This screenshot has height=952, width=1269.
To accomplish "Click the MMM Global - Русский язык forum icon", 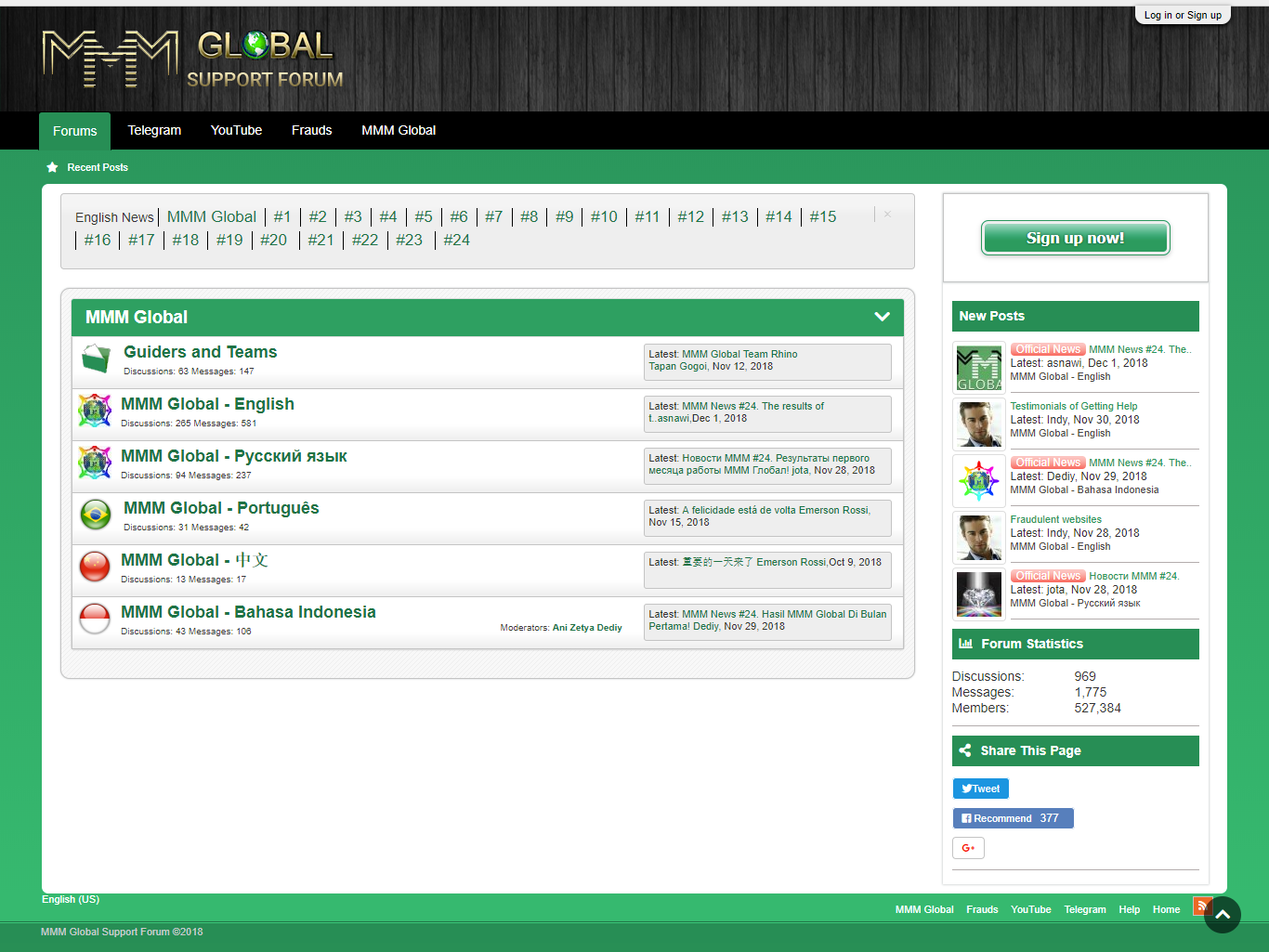I will click(95, 462).
